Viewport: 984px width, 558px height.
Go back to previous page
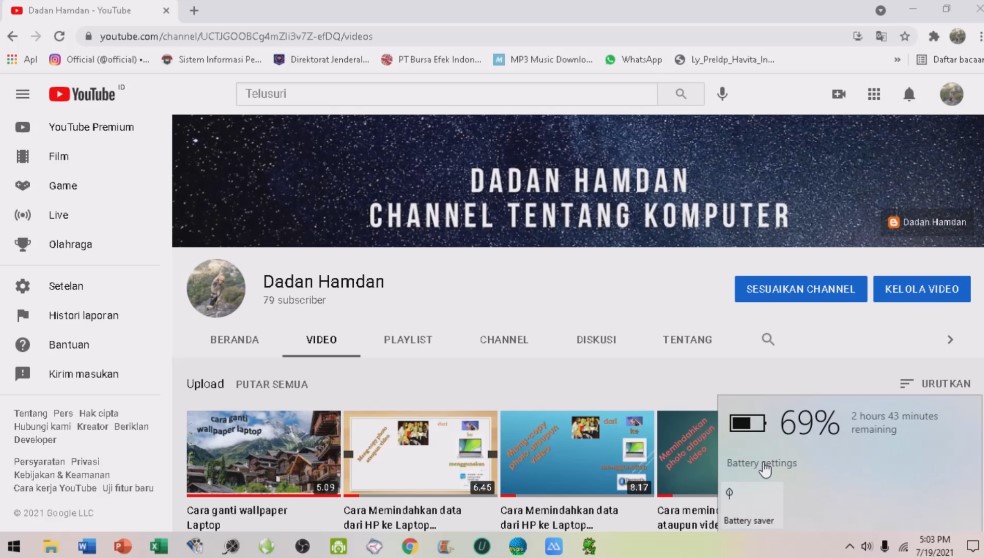pyautogui.click(x=13, y=36)
